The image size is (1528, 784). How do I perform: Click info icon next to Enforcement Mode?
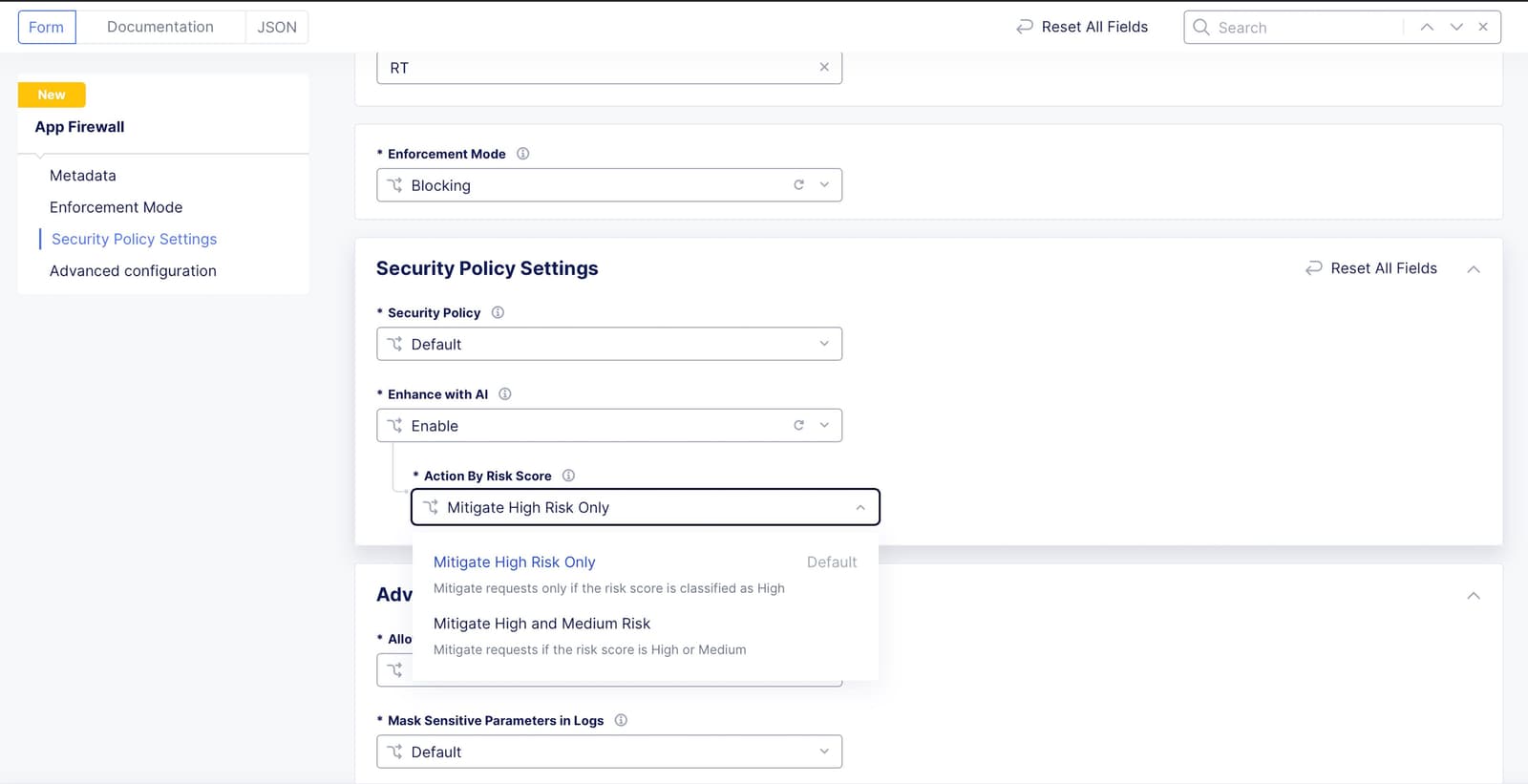[x=522, y=154]
